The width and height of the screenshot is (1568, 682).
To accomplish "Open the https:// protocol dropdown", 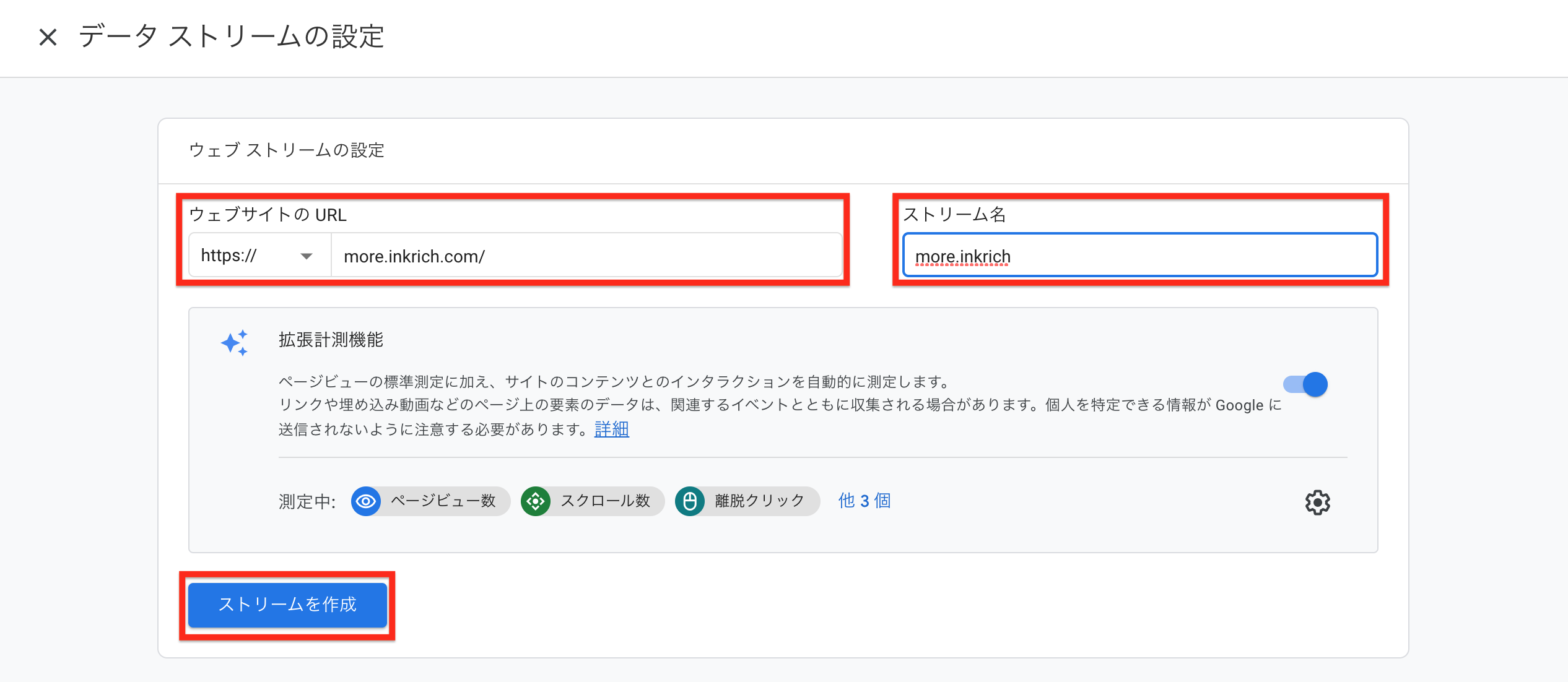I will (x=259, y=256).
